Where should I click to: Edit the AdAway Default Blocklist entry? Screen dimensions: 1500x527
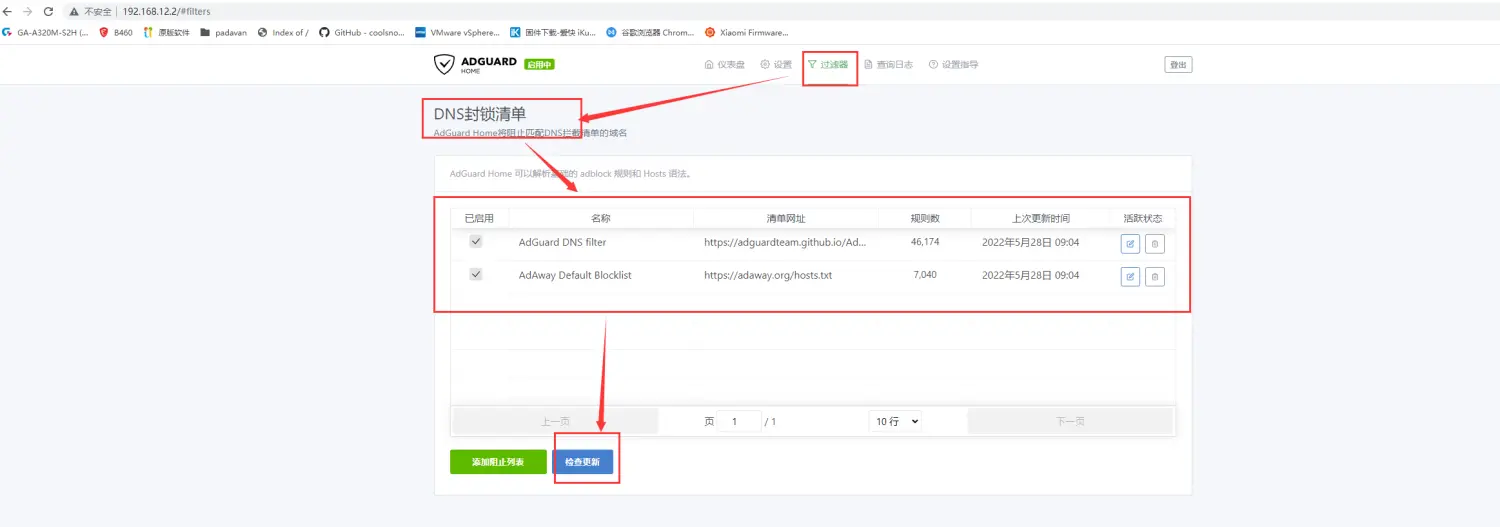point(1130,276)
